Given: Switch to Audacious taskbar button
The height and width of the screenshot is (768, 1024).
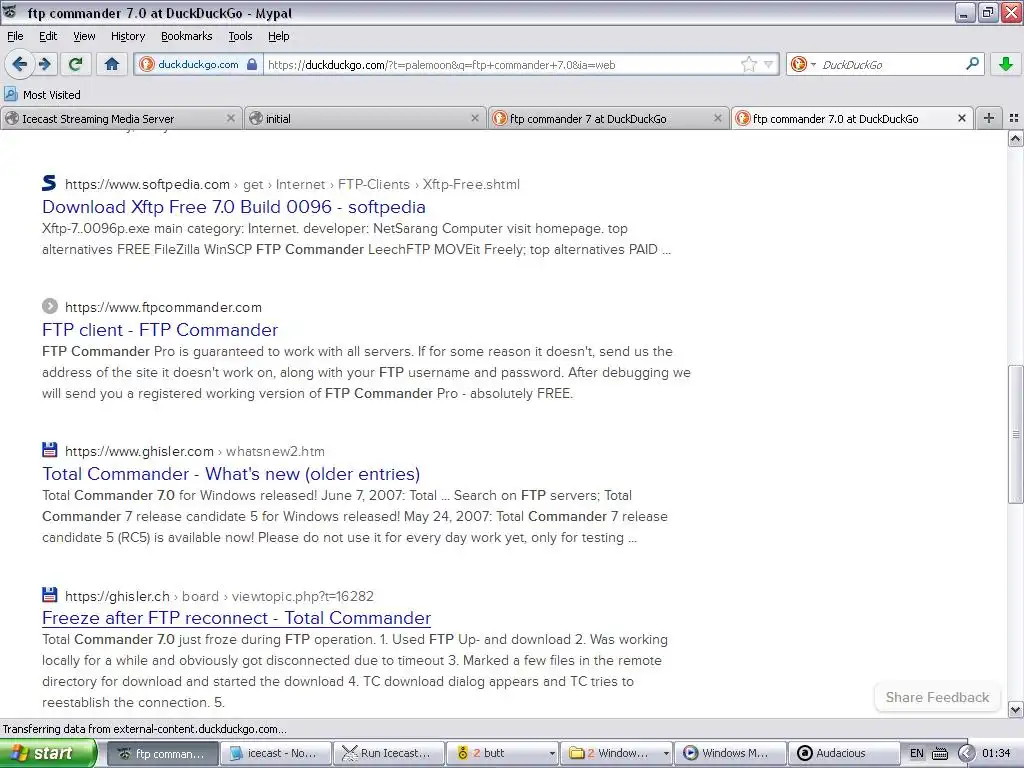Looking at the screenshot, I should tap(843, 753).
